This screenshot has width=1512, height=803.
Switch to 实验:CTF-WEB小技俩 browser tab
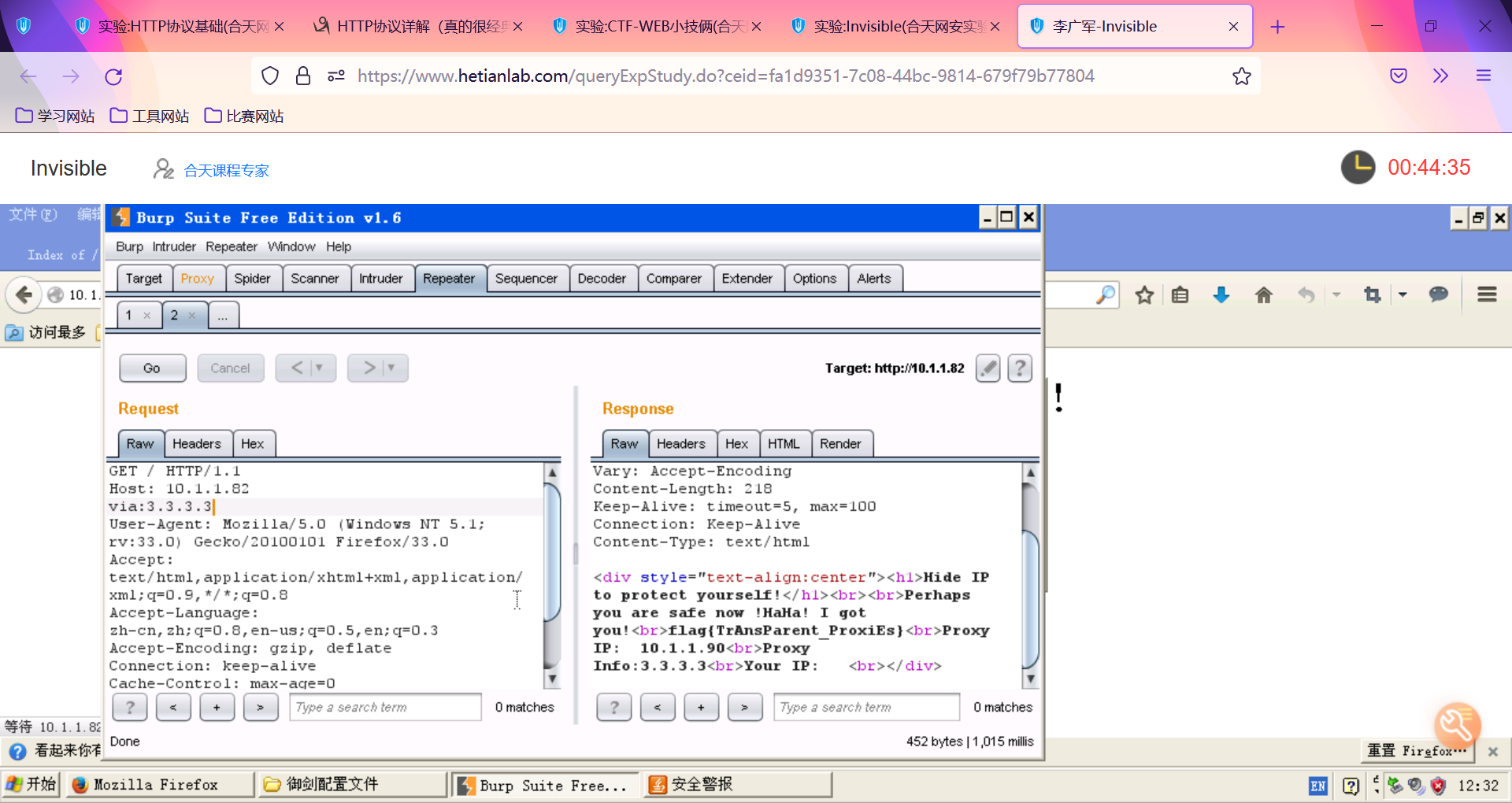[x=658, y=27]
